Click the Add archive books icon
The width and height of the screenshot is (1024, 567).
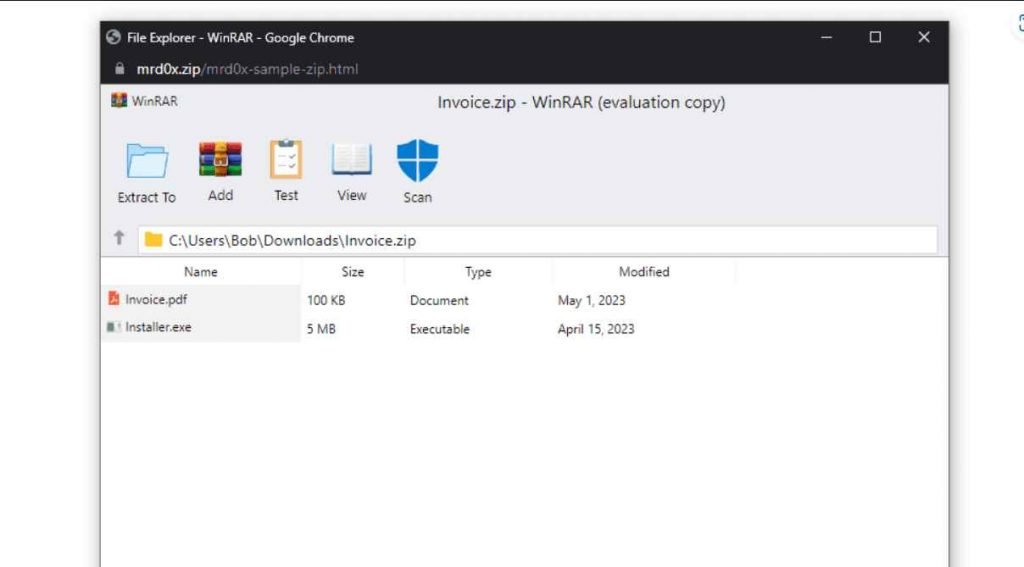[220, 159]
